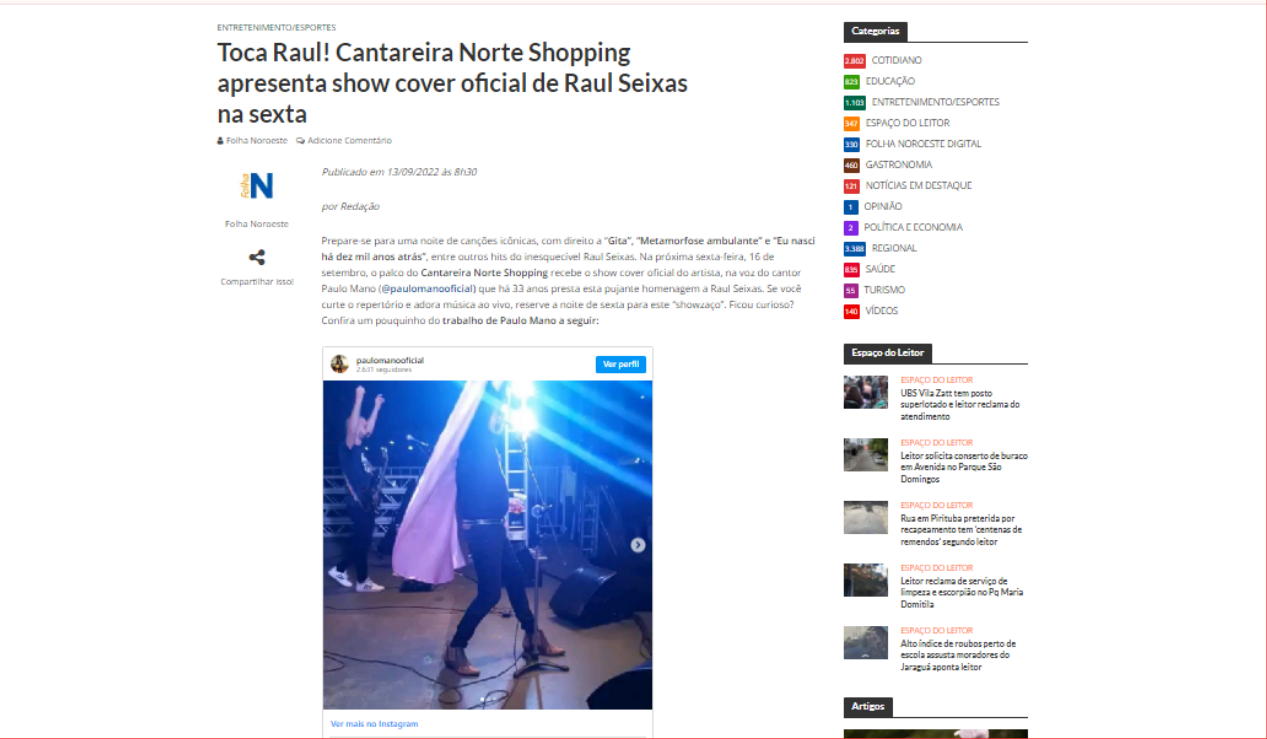Open paulomanooficial Instagram avatar
Image resolution: width=1267 pixels, height=739 pixels.
(x=340, y=364)
